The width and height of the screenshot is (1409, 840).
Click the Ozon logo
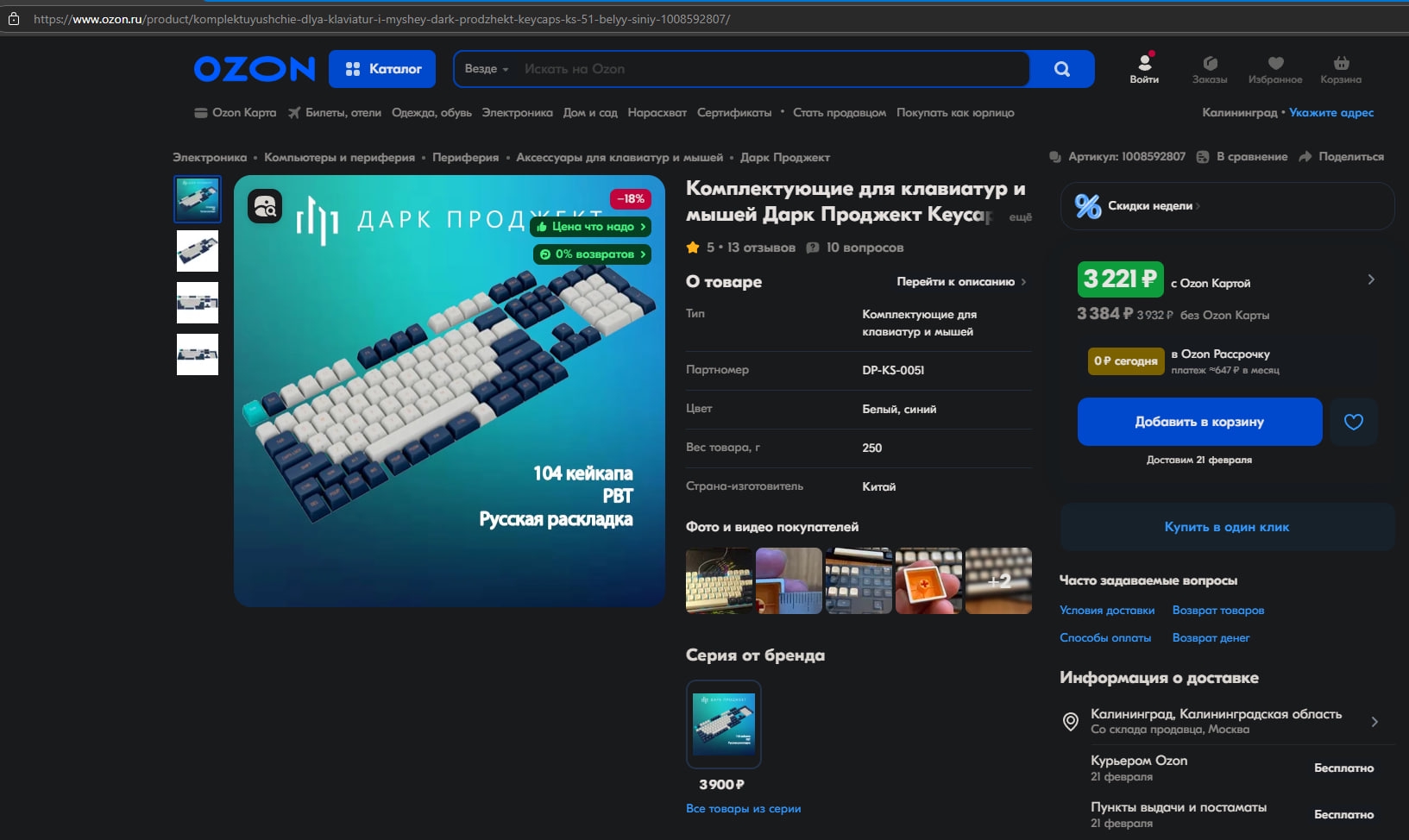pos(255,69)
